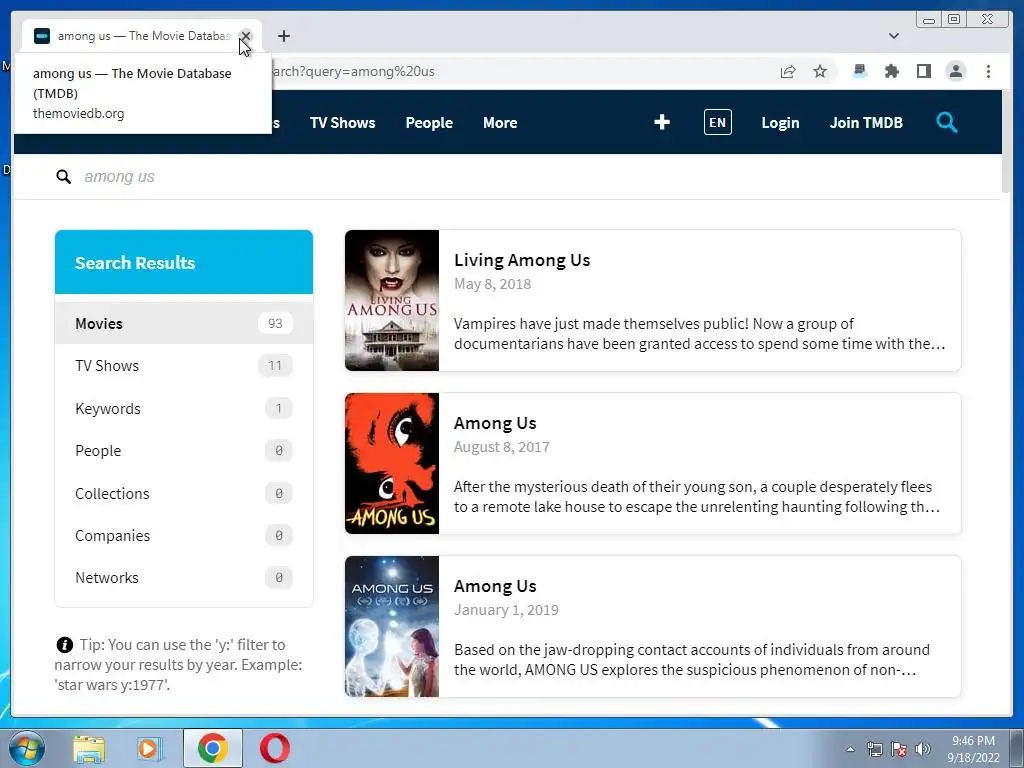Image resolution: width=1024 pixels, height=768 pixels.
Task: Open the Windows Start menu
Action: [26, 748]
